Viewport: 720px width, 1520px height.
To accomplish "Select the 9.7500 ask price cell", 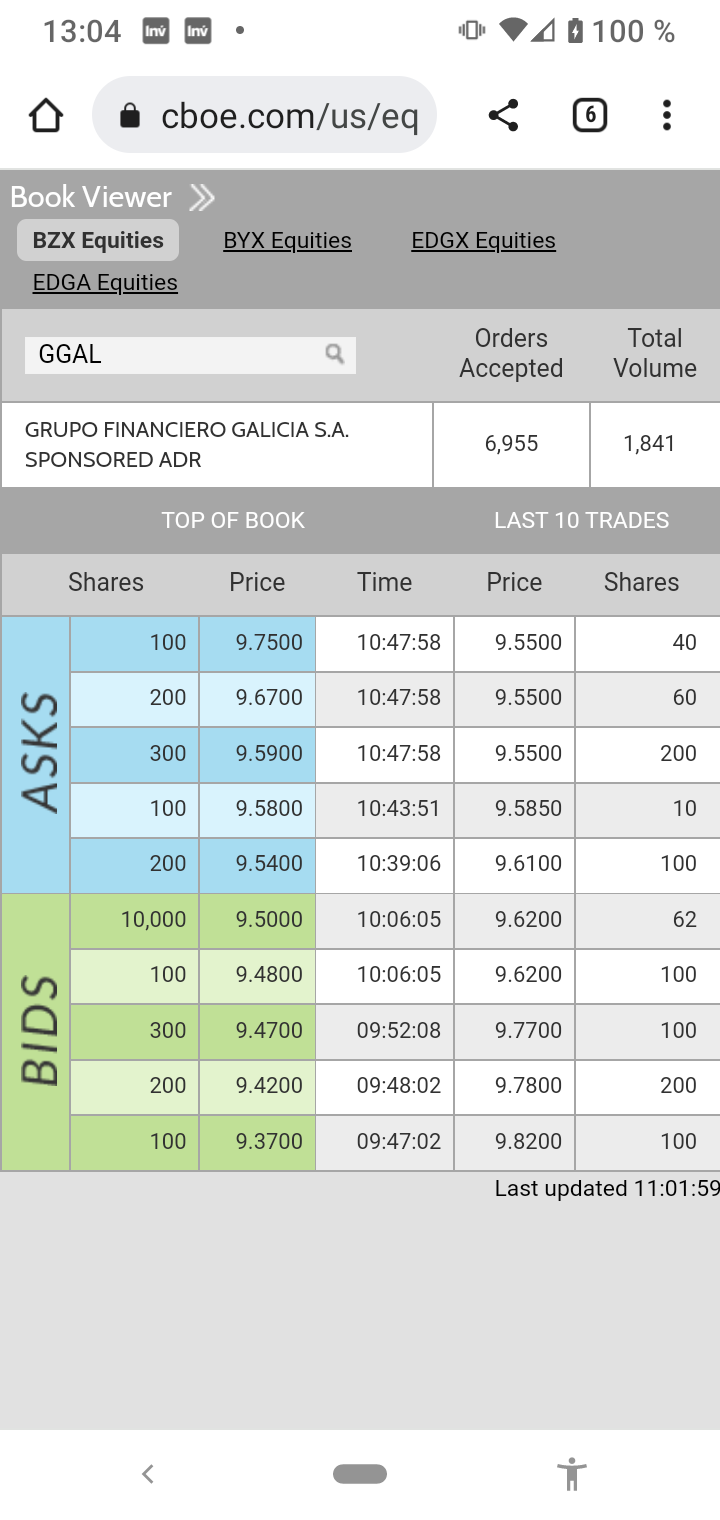I will (258, 643).
